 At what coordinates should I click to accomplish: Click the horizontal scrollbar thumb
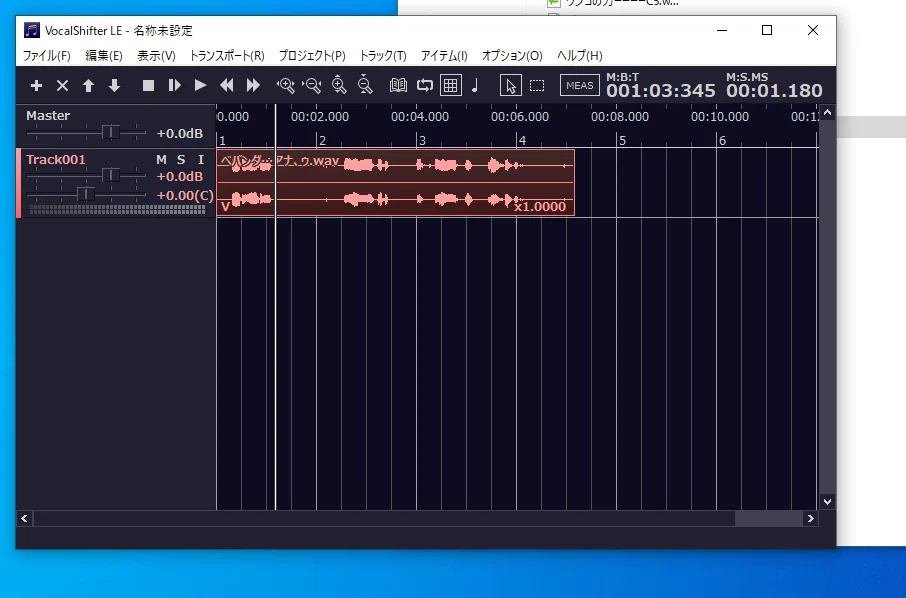384,518
